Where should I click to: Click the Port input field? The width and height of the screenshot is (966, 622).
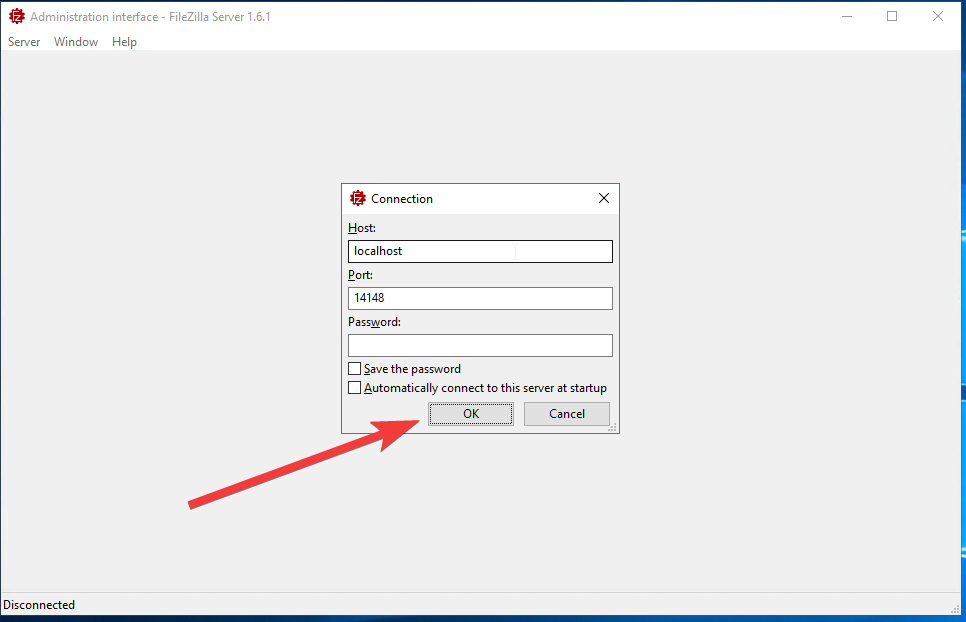click(480, 298)
